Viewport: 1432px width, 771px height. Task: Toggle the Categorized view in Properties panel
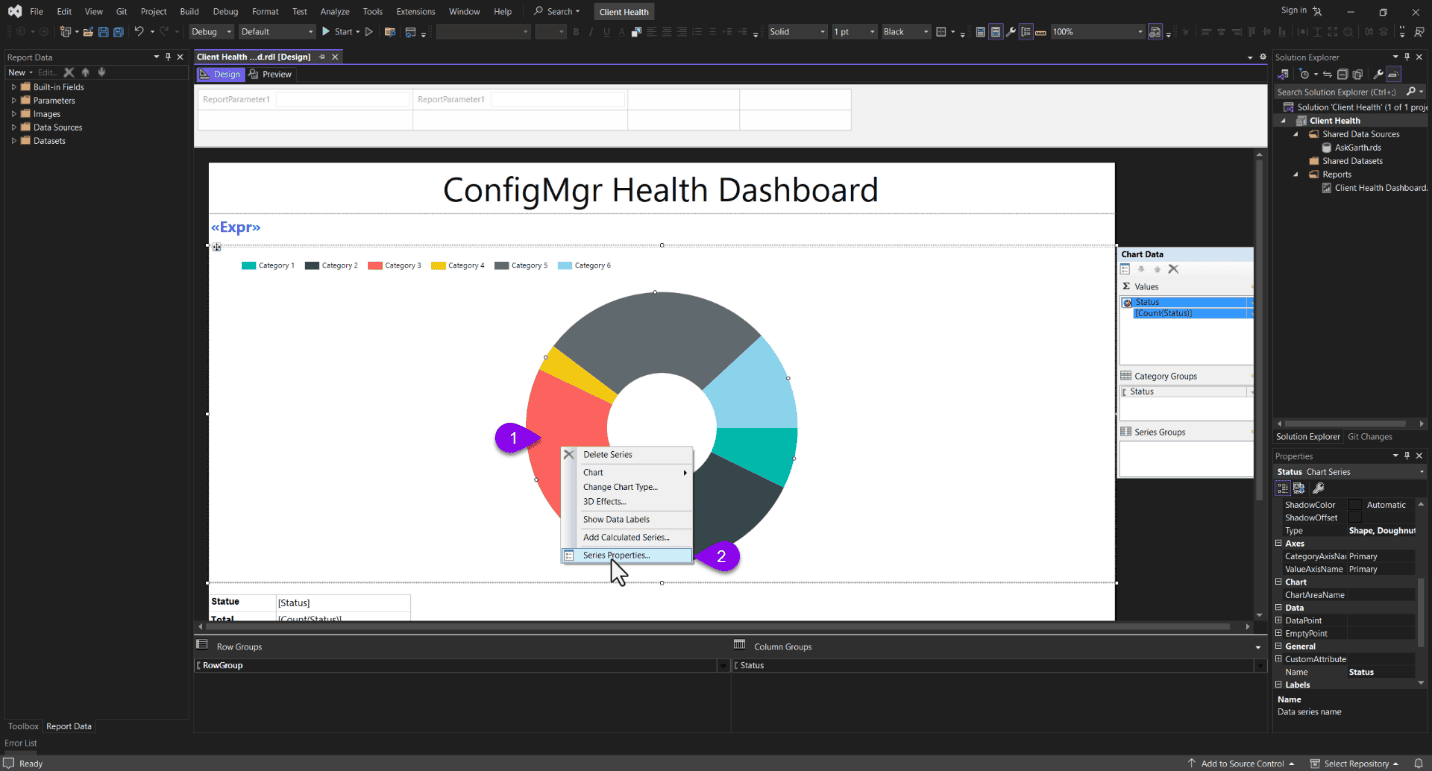tap(1282, 488)
